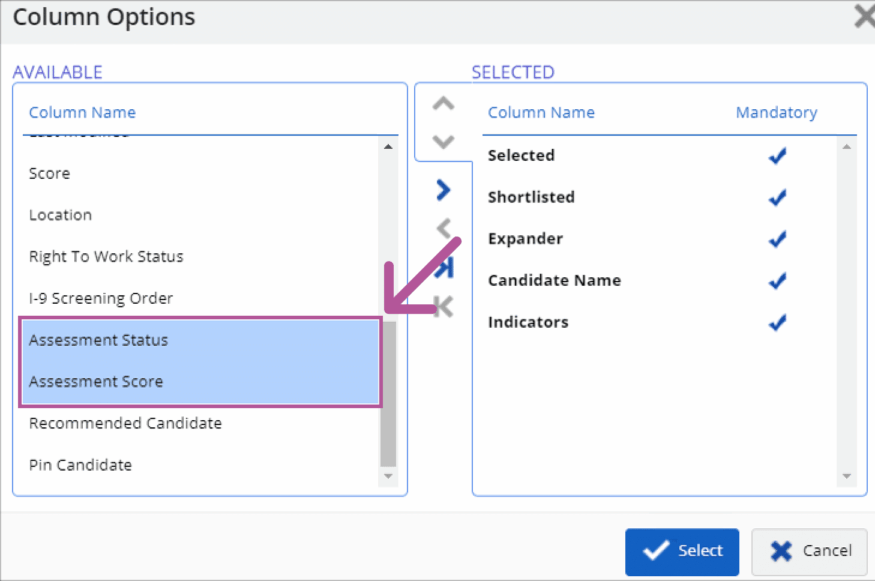This screenshot has height=581, width=875.
Task: Click the add all columns icon
Action: coord(445,268)
